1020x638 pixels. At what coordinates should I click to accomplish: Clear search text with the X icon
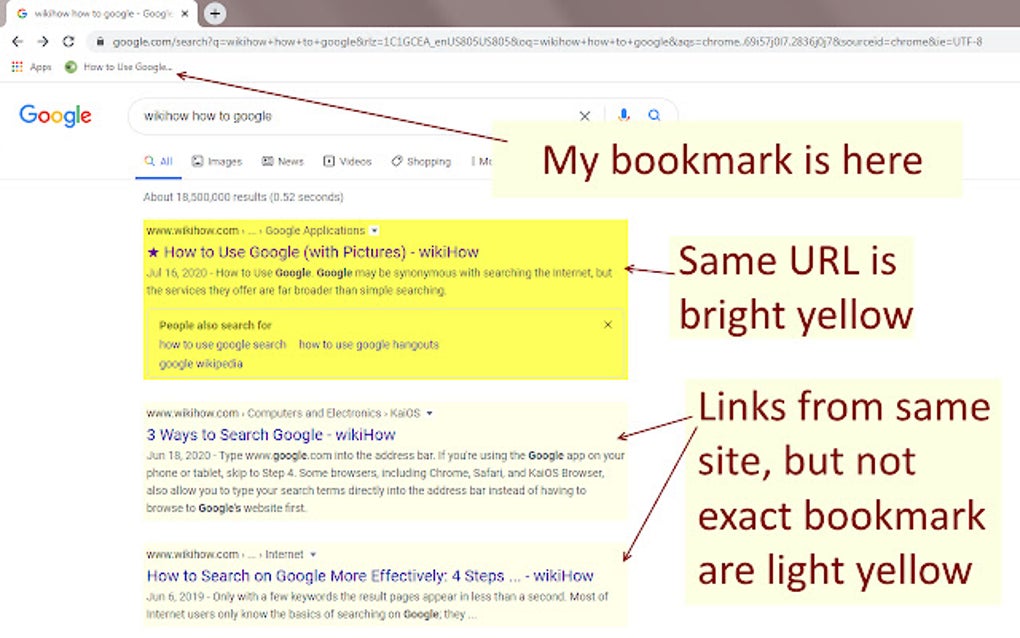click(585, 116)
